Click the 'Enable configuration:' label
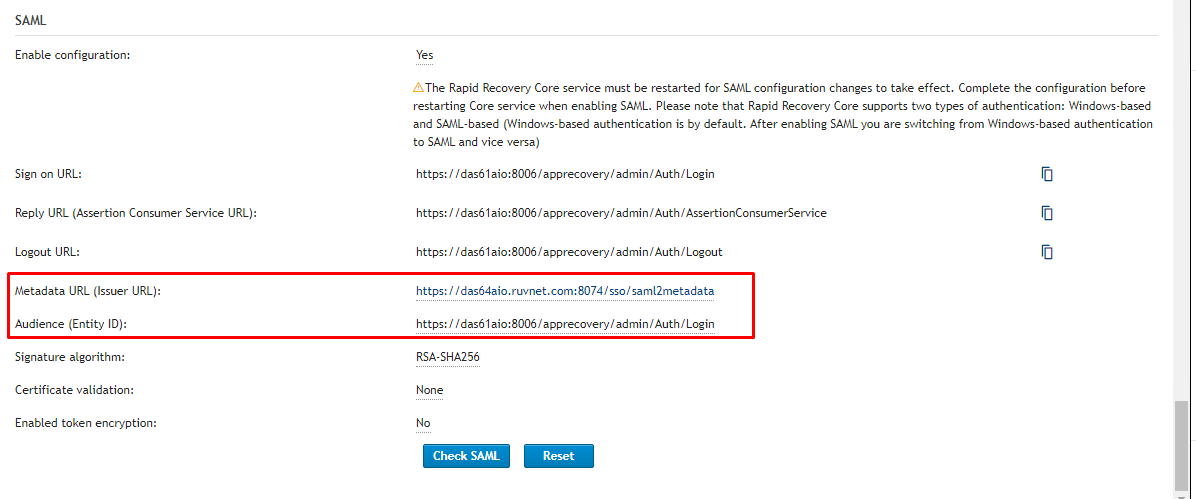The width and height of the screenshot is (1196, 499). click(73, 55)
